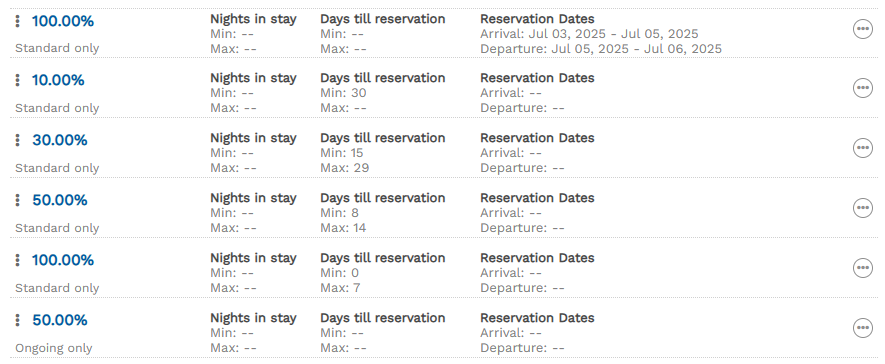The width and height of the screenshot is (885, 364).
Task: Click the Arrival Jul 03, 2025 date range
Action: [x=589, y=34]
